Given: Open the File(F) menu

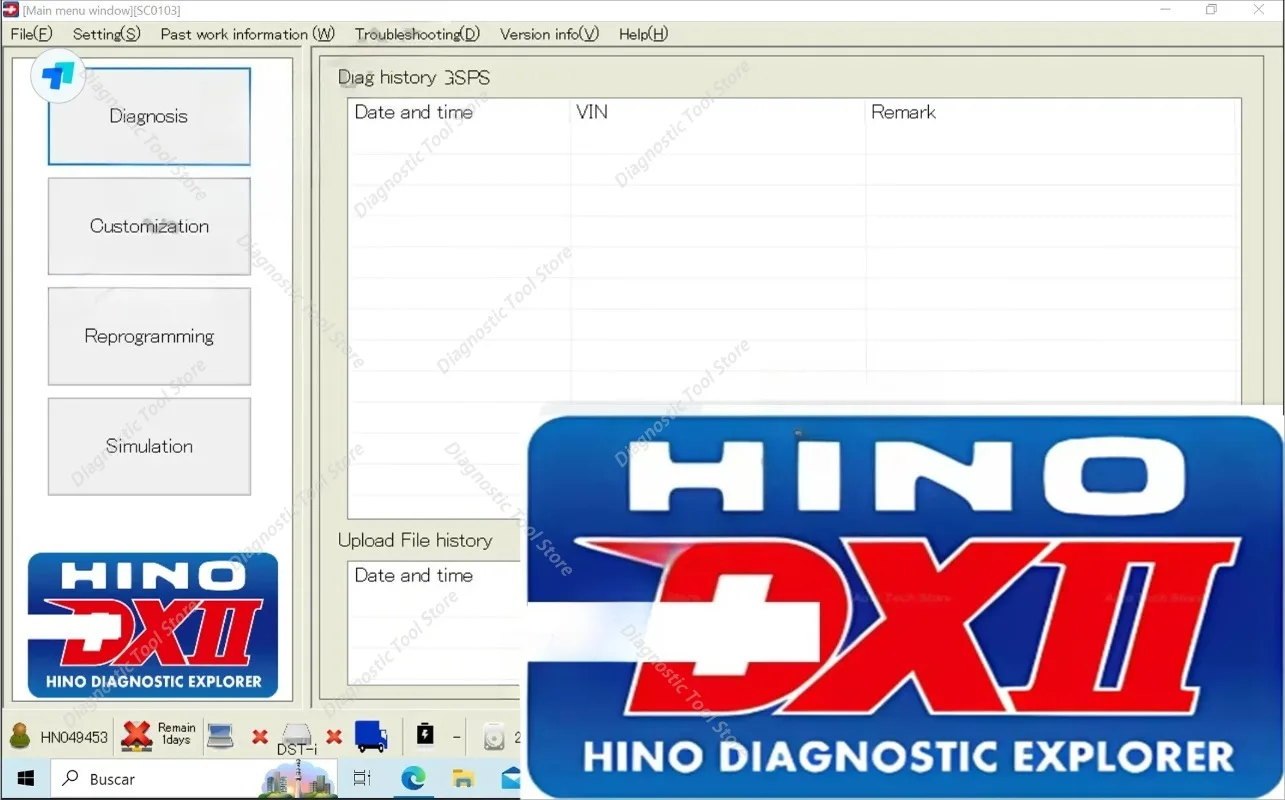Looking at the screenshot, I should pyautogui.click(x=31, y=34).
